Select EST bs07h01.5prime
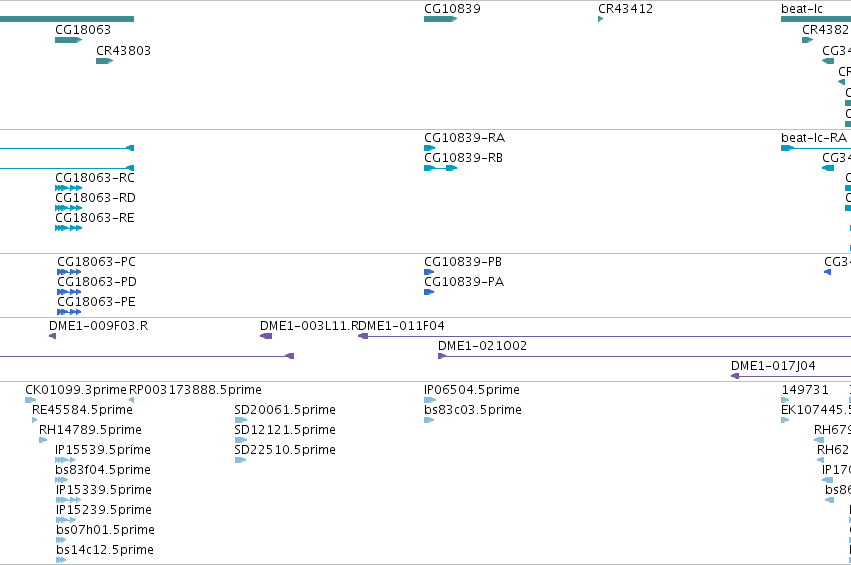 (105, 531)
